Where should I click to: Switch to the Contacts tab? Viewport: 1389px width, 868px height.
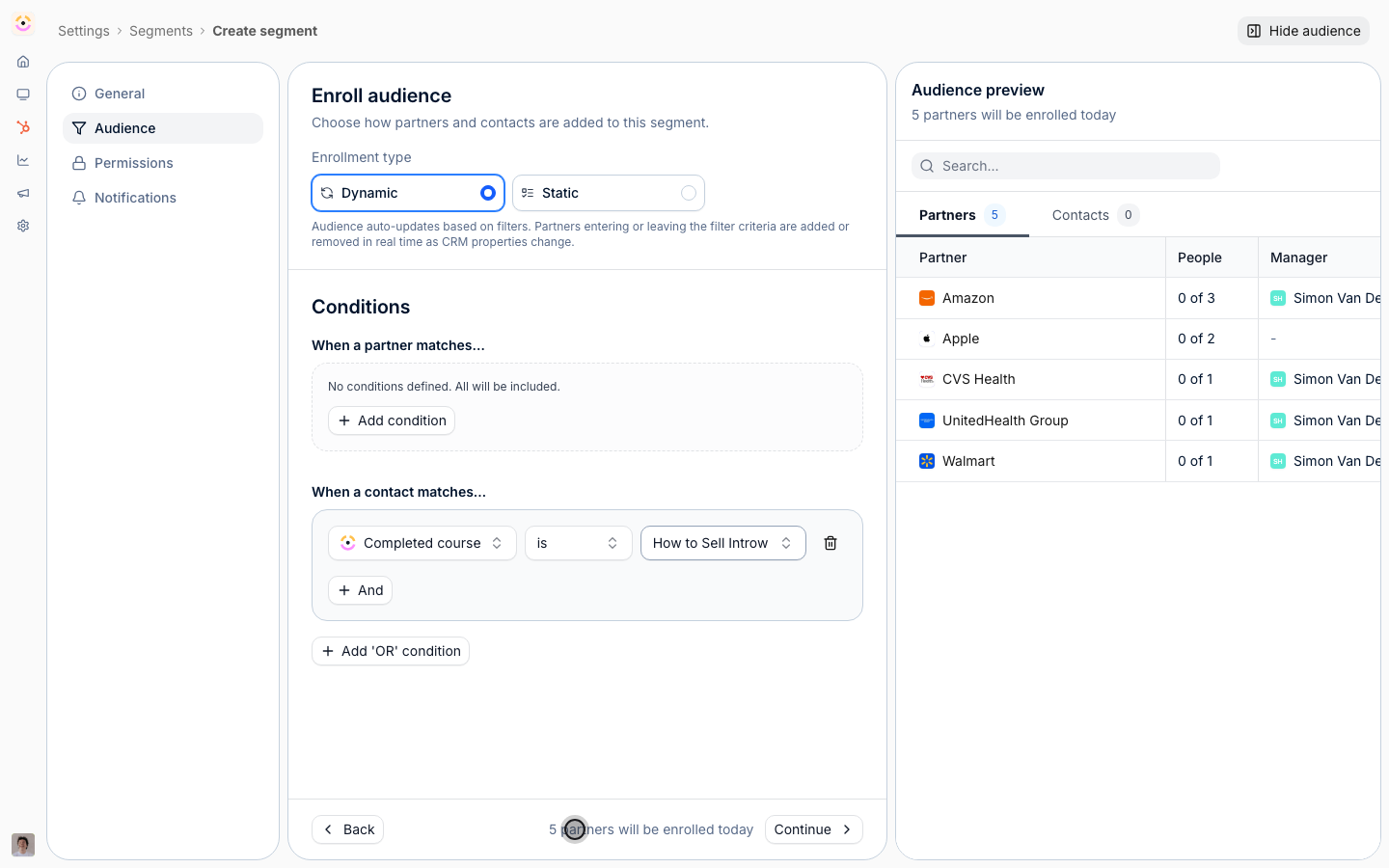coord(1096,215)
